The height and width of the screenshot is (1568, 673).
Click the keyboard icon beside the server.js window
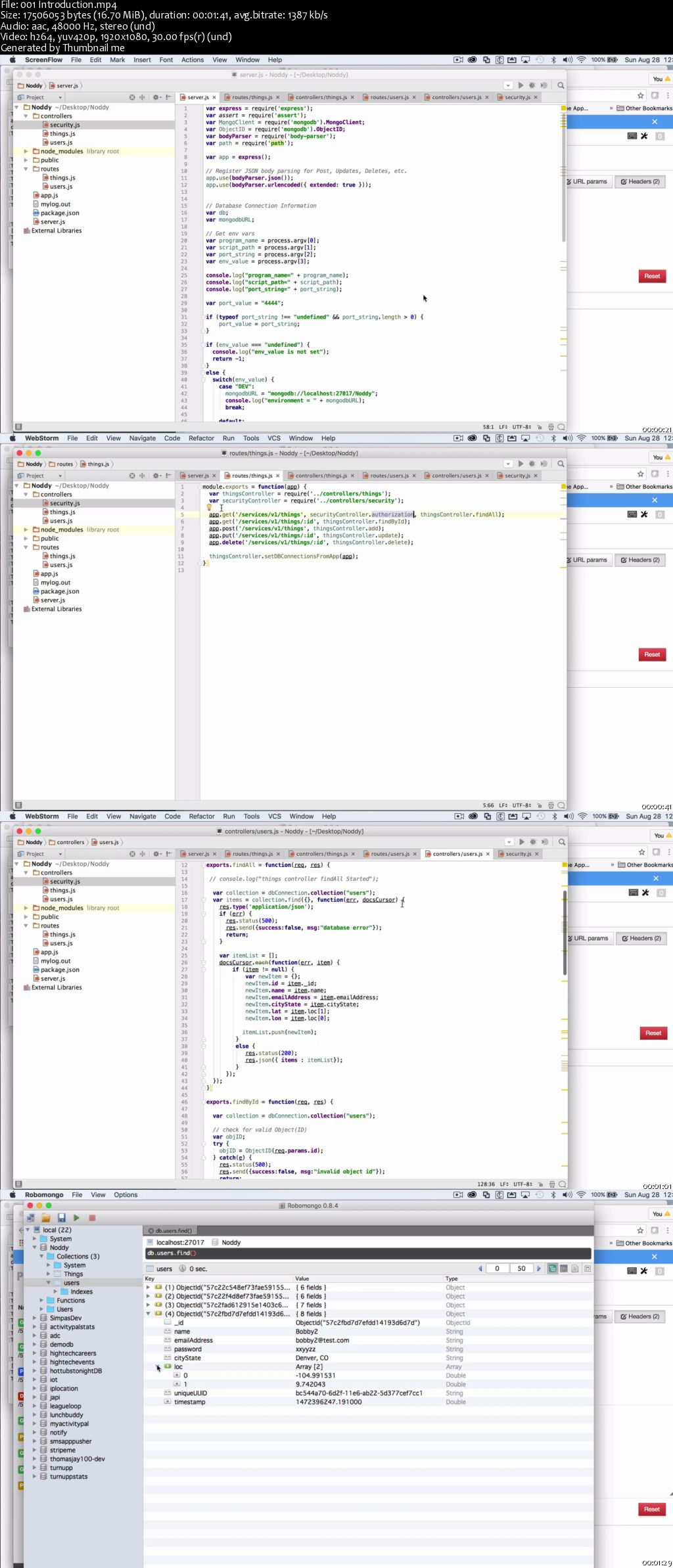tap(632, 136)
